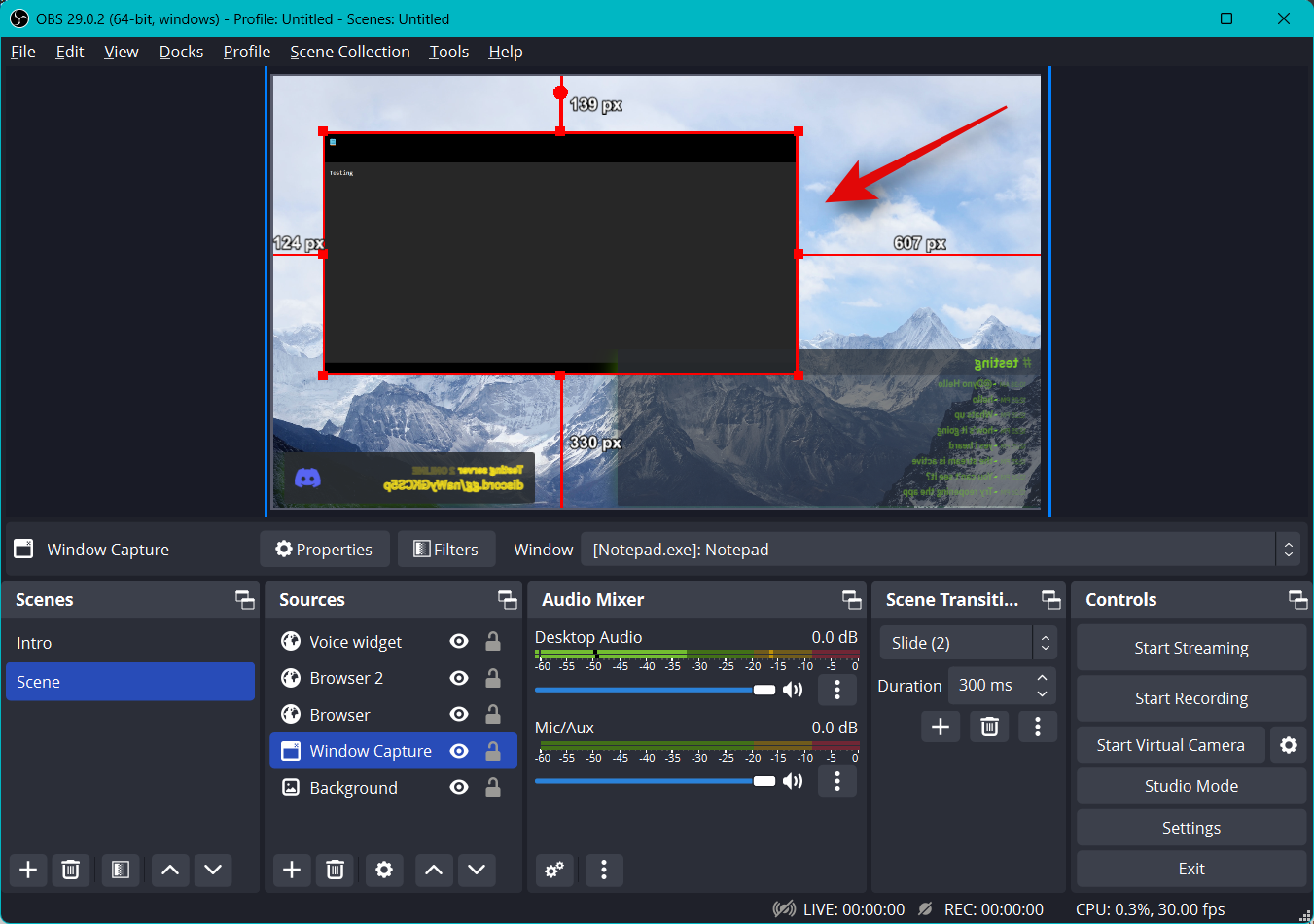This screenshot has width=1314, height=924.
Task: Open Mic/Aux three-dot options menu
Action: click(837, 781)
